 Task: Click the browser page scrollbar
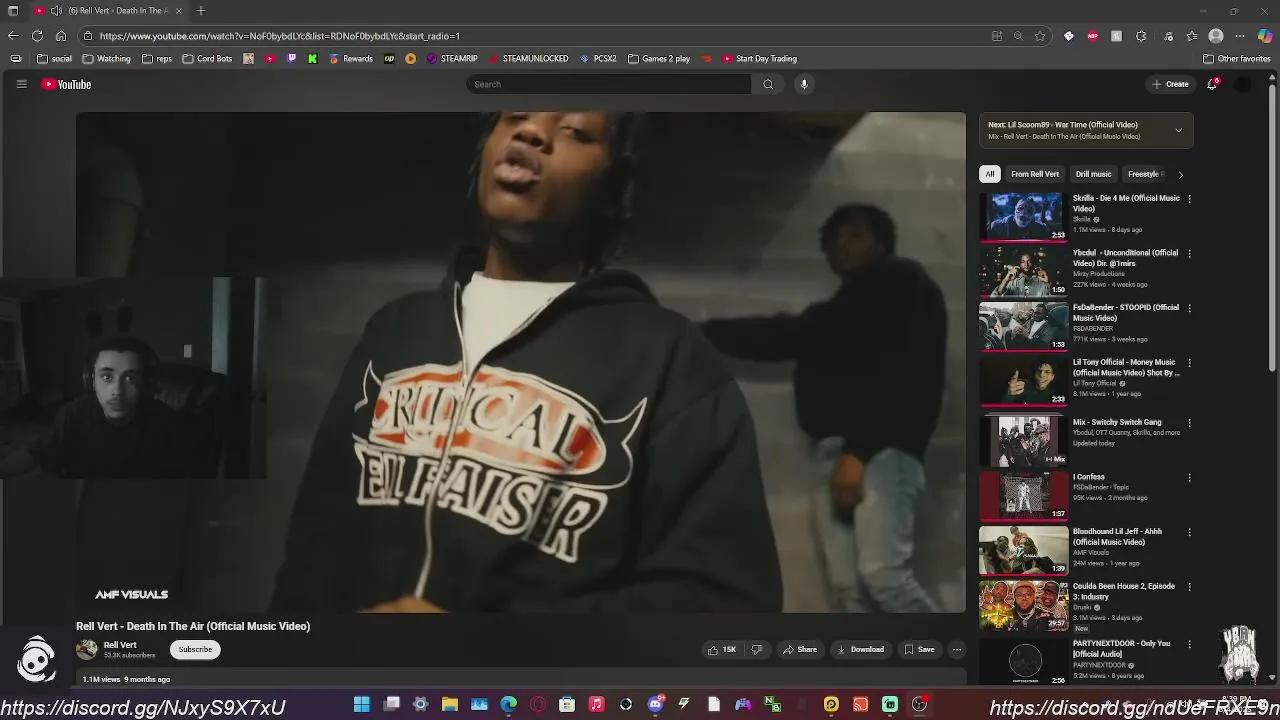pyautogui.click(x=1273, y=230)
